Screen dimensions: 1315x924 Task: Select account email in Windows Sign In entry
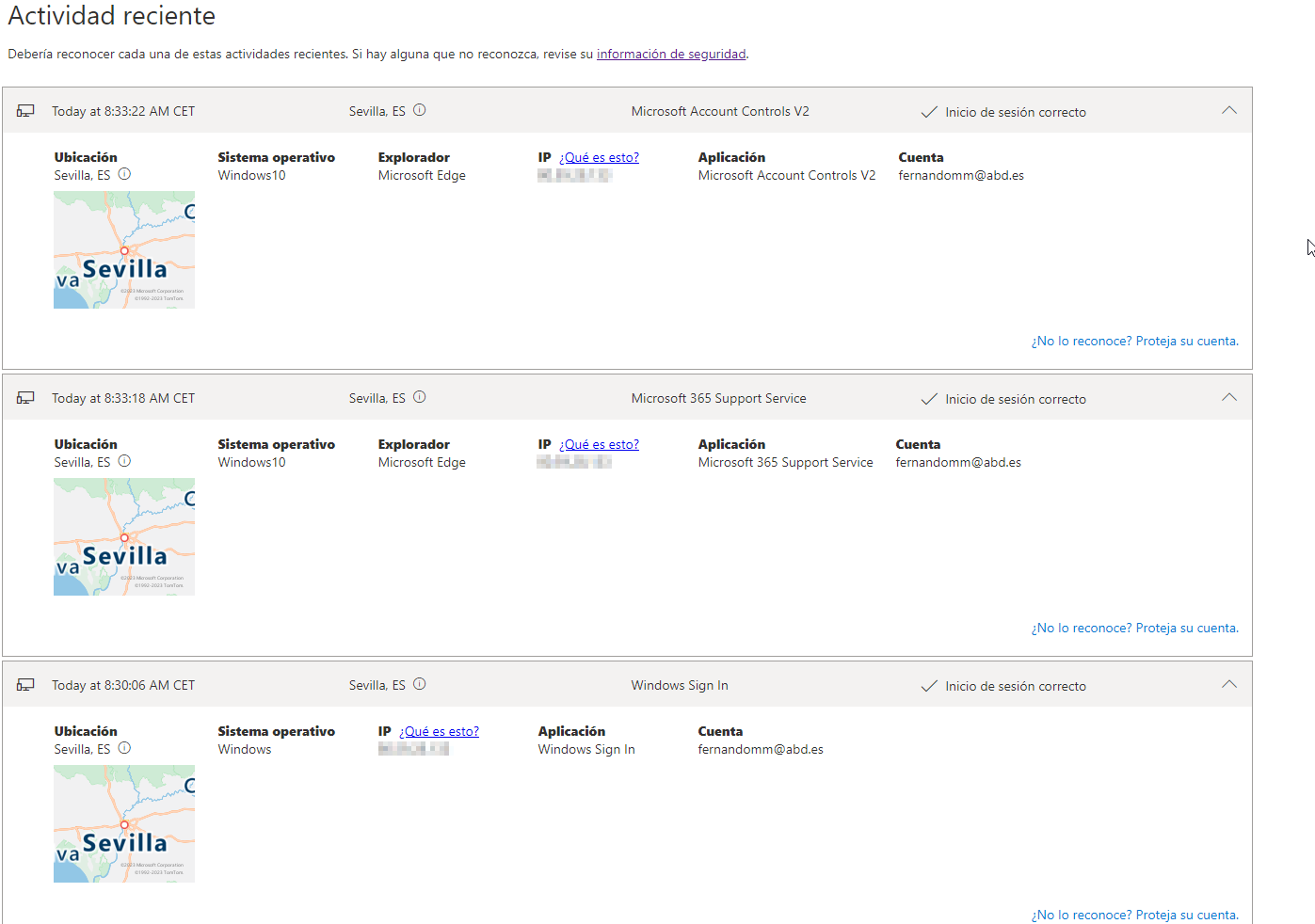click(x=761, y=749)
